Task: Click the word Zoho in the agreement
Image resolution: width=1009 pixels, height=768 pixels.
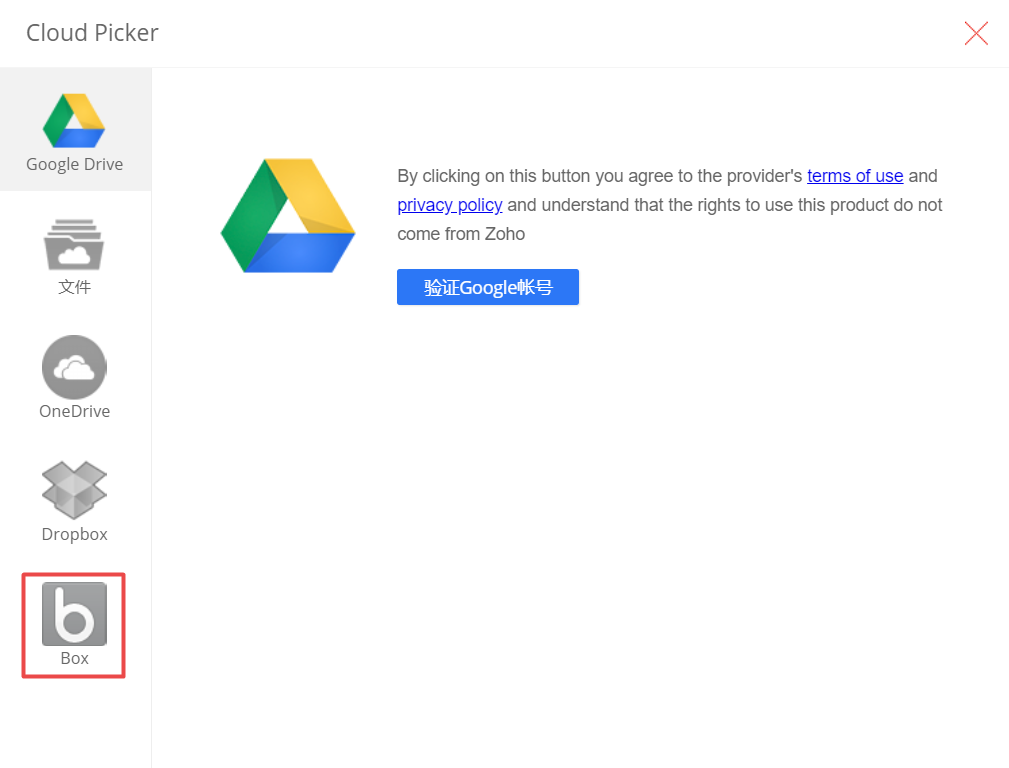Action: tap(505, 234)
